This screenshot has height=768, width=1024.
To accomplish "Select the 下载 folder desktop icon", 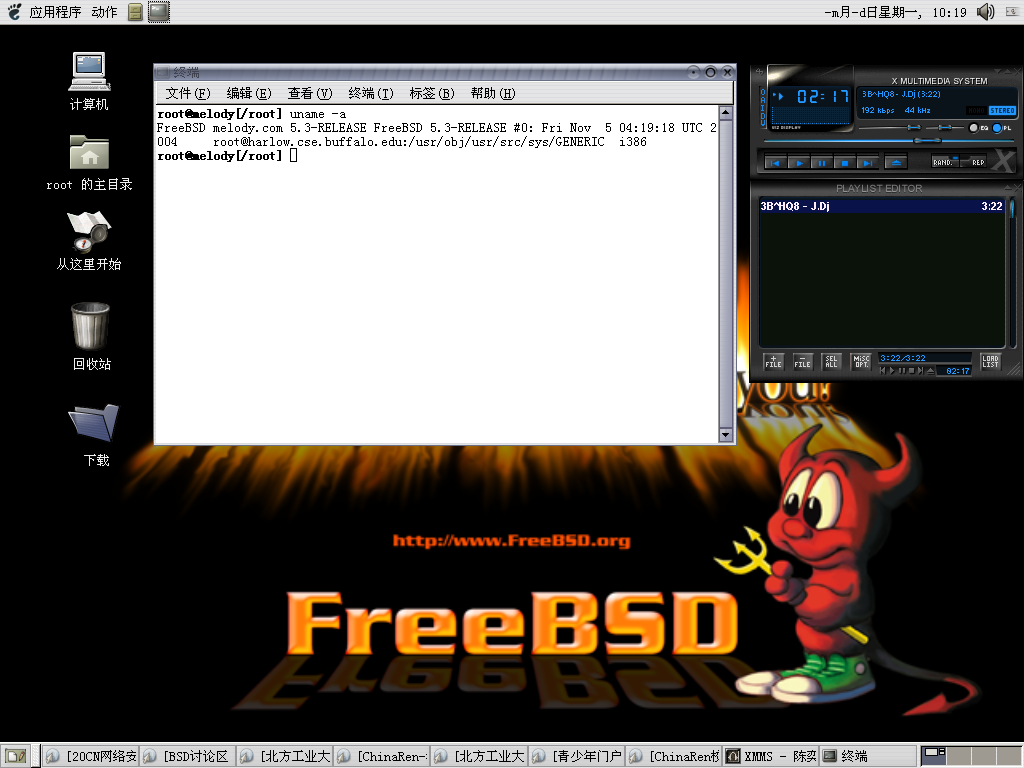I will coord(95,435).
